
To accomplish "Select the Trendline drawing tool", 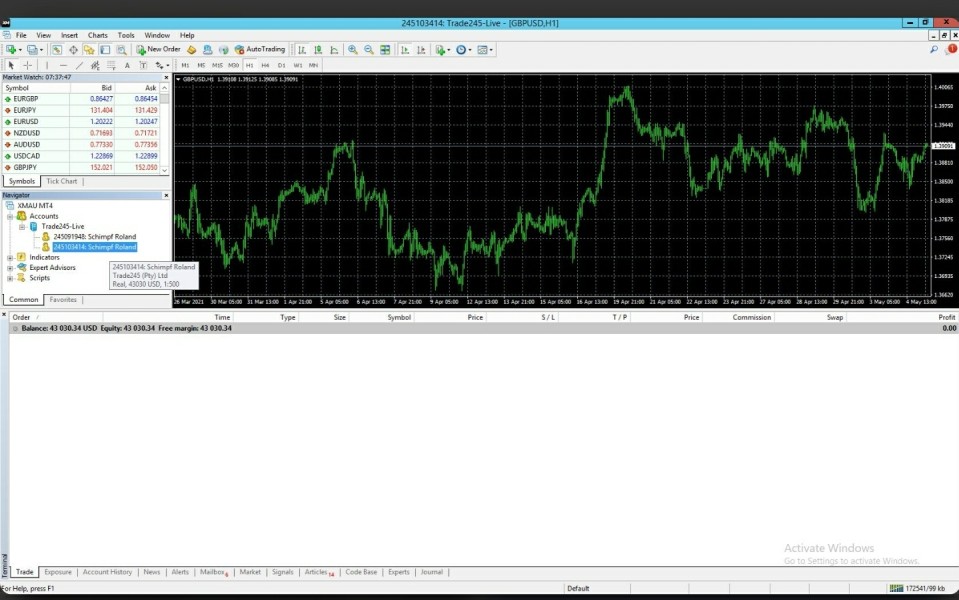I will click(x=79, y=65).
